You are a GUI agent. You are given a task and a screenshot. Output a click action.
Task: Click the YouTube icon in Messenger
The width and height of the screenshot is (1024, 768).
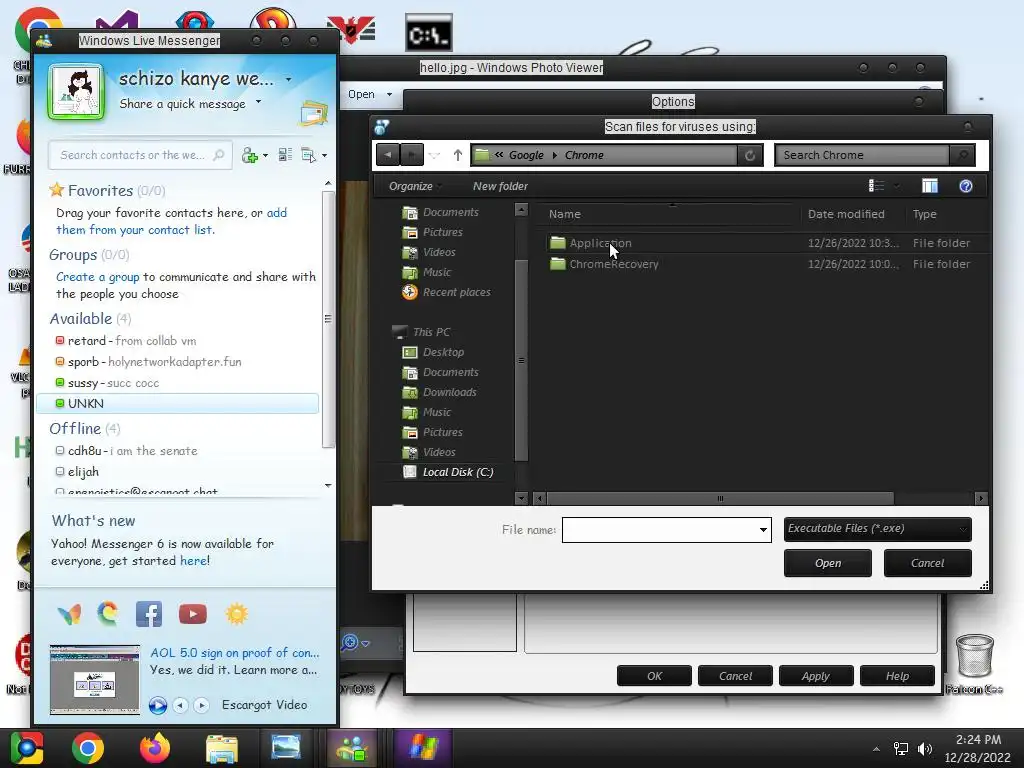[193, 614]
